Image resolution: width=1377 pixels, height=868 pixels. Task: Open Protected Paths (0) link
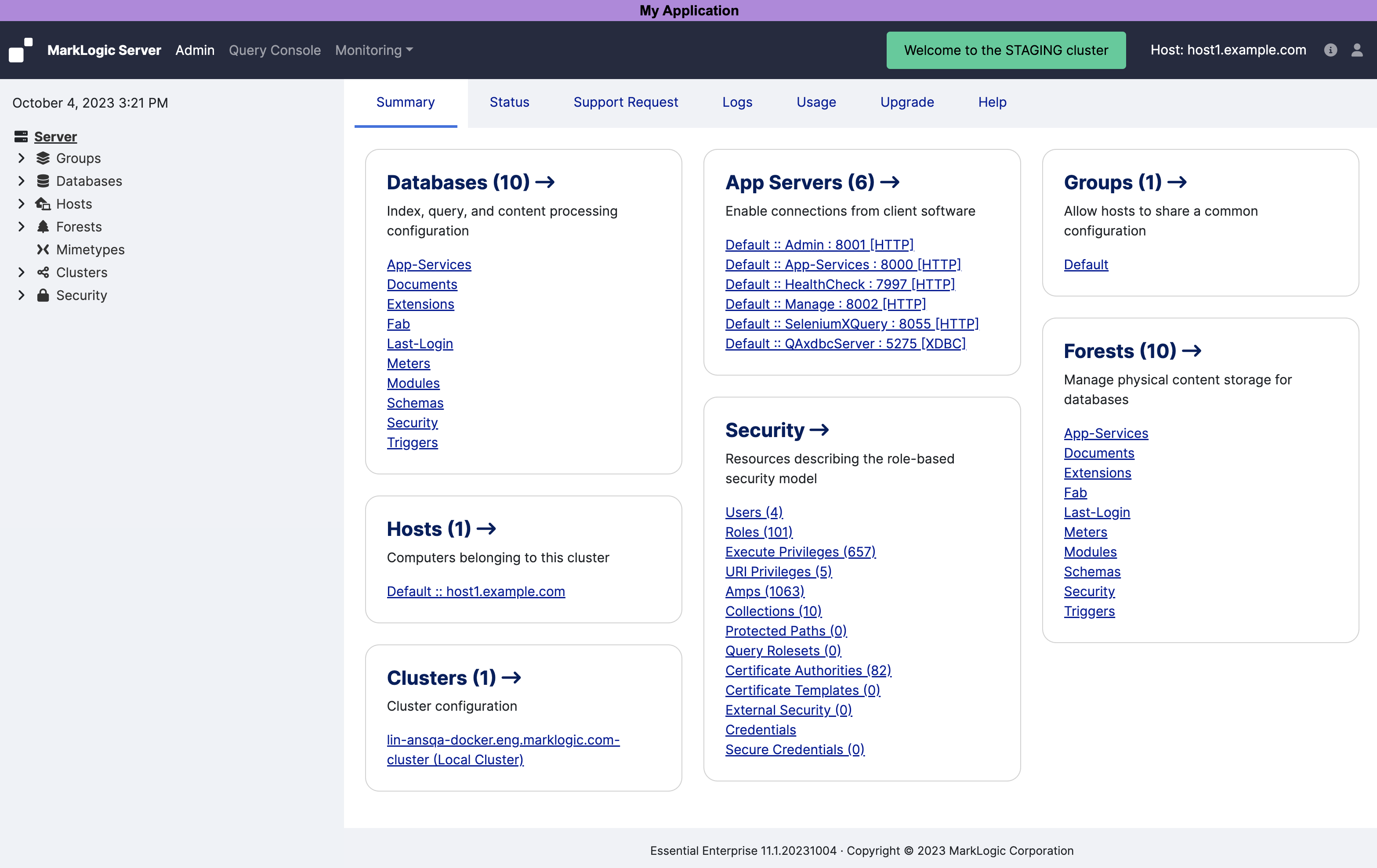pos(786,631)
